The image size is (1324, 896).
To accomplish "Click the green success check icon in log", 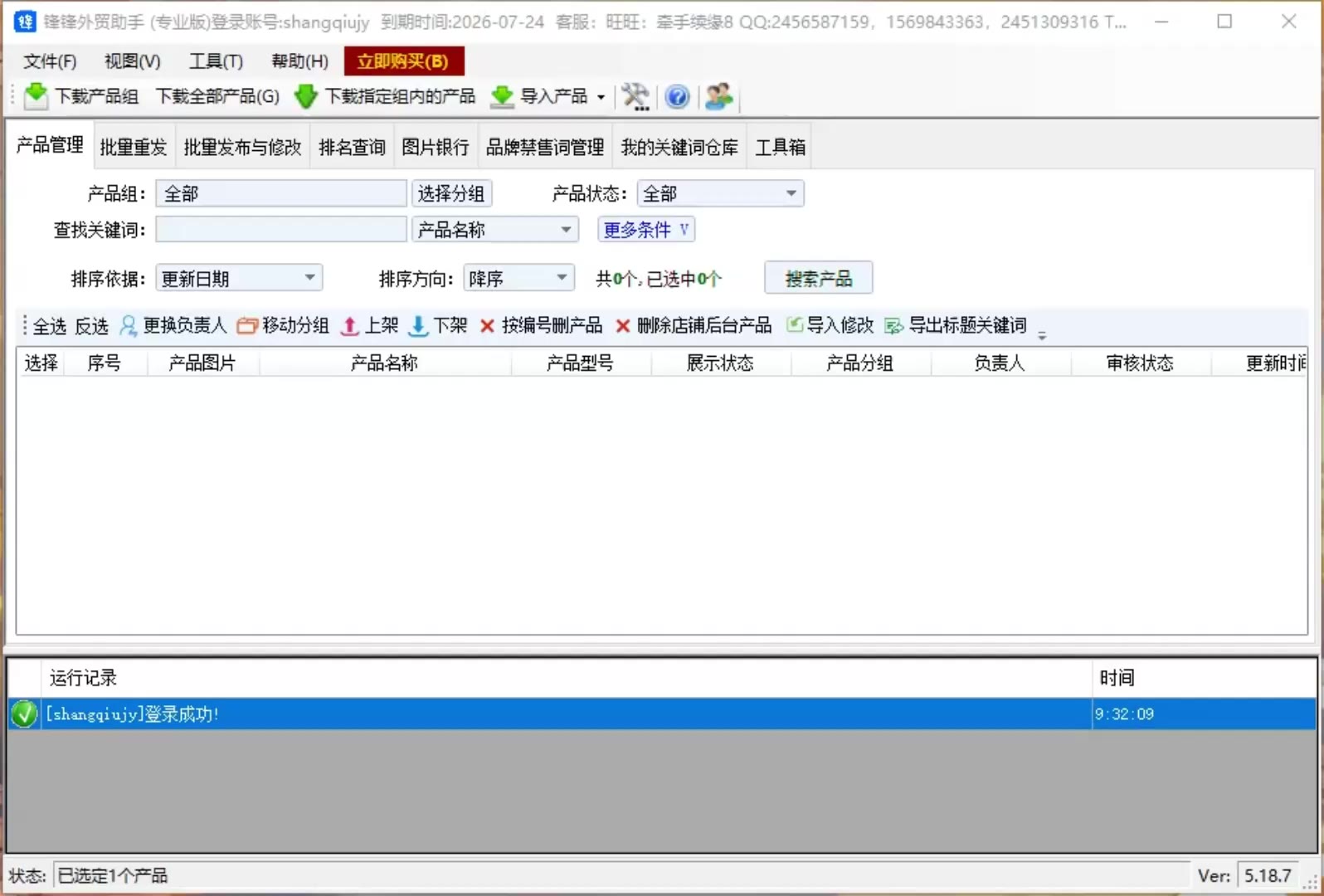I will pos(24,713).
